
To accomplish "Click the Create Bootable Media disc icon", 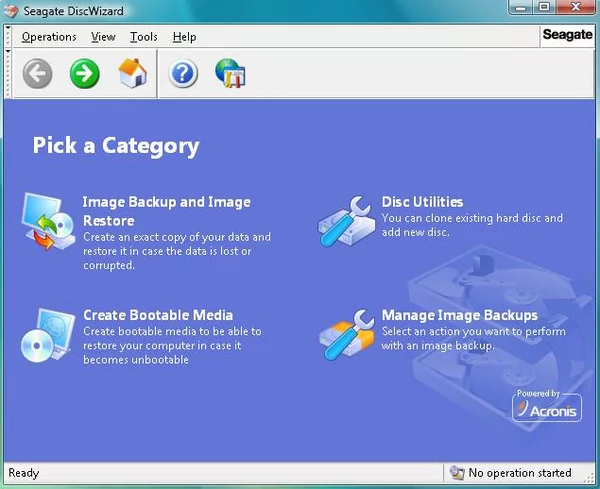I will coord(48,335).
